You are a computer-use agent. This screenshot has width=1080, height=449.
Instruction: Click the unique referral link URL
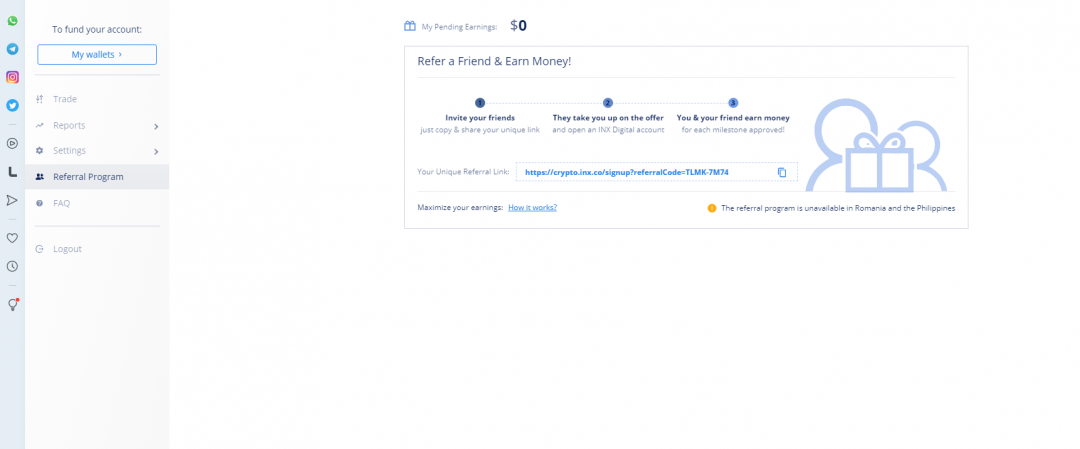pyautogui.click(x=626, y=172)
